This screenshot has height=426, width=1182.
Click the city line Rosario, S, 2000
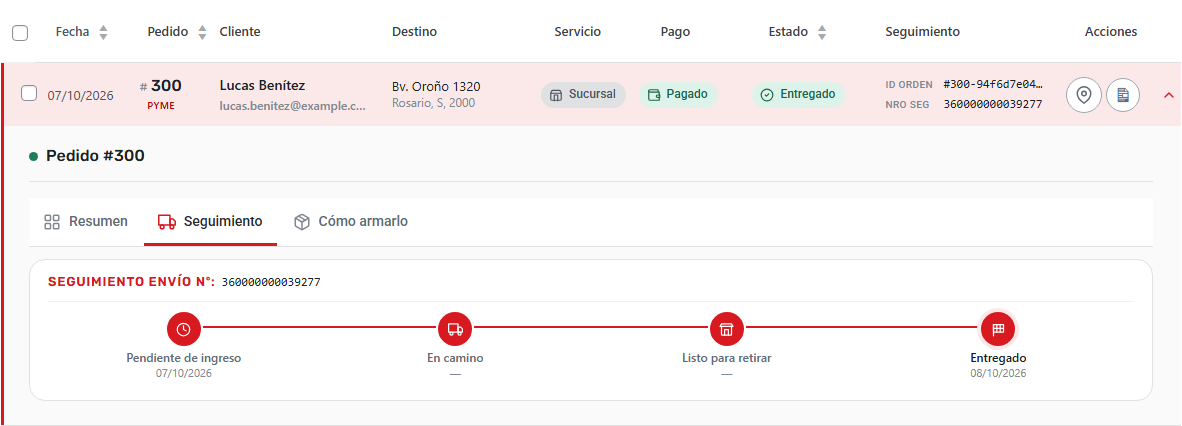coord(433,103)
